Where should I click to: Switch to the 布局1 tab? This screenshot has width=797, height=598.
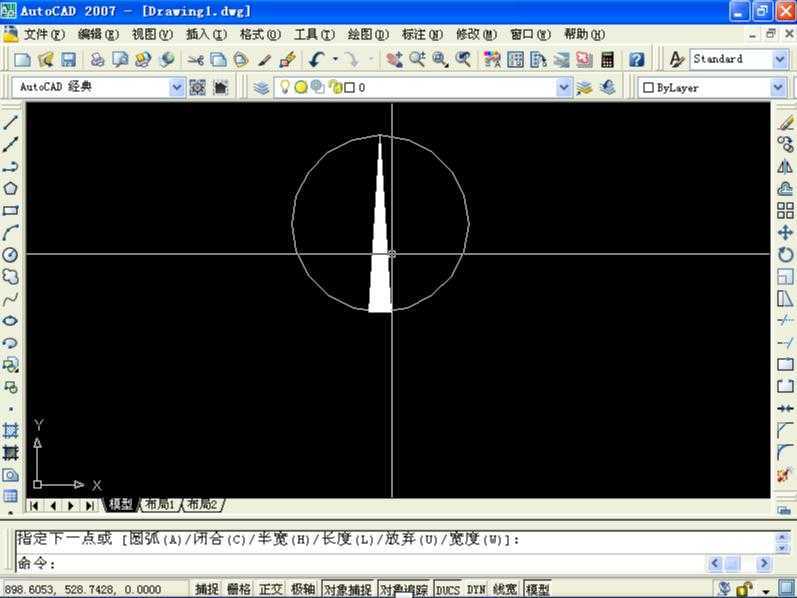160,504
